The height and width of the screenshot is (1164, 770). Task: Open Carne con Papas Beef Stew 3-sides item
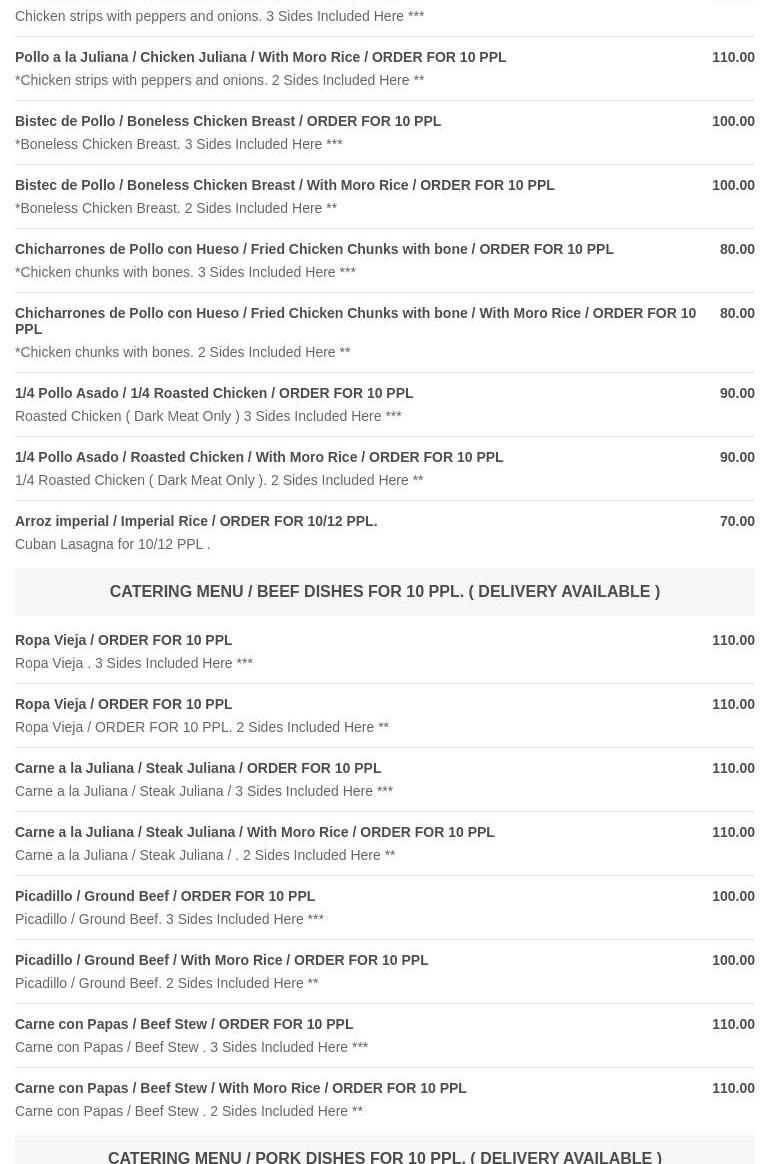tap(184, 1025)
